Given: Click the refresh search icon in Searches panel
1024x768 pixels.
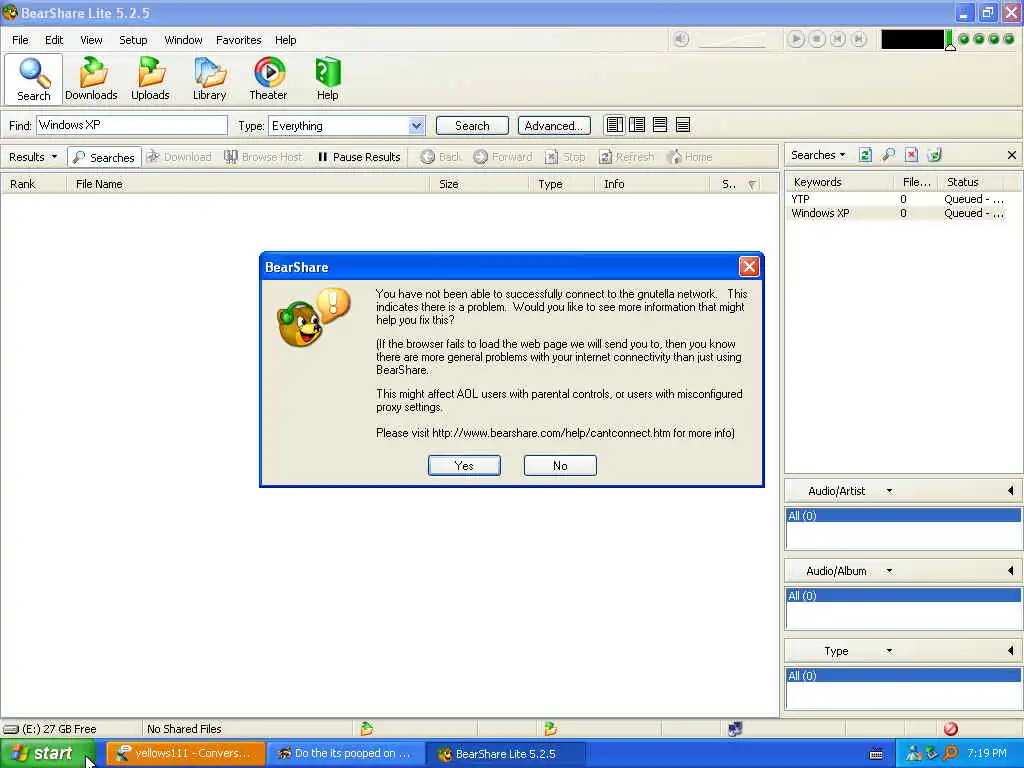Looking at the screenshot, I should pos(865,155).
